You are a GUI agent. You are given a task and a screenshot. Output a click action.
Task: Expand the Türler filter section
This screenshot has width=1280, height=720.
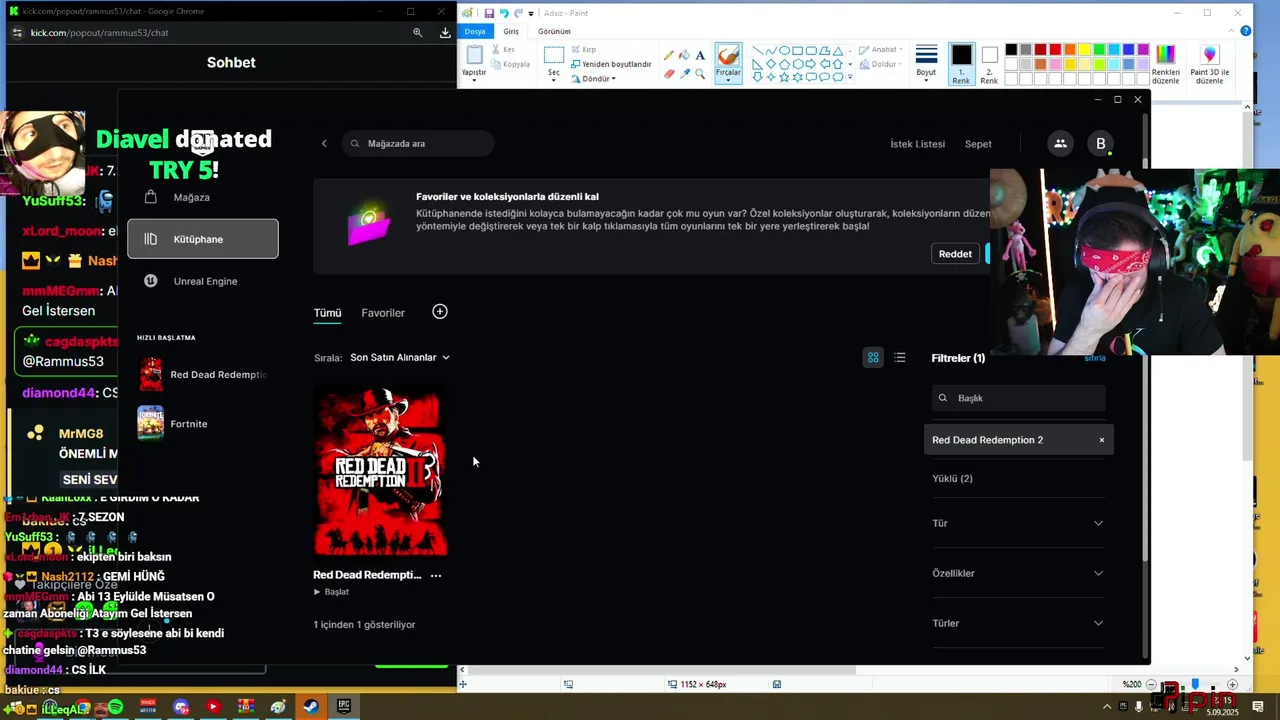1018,623
